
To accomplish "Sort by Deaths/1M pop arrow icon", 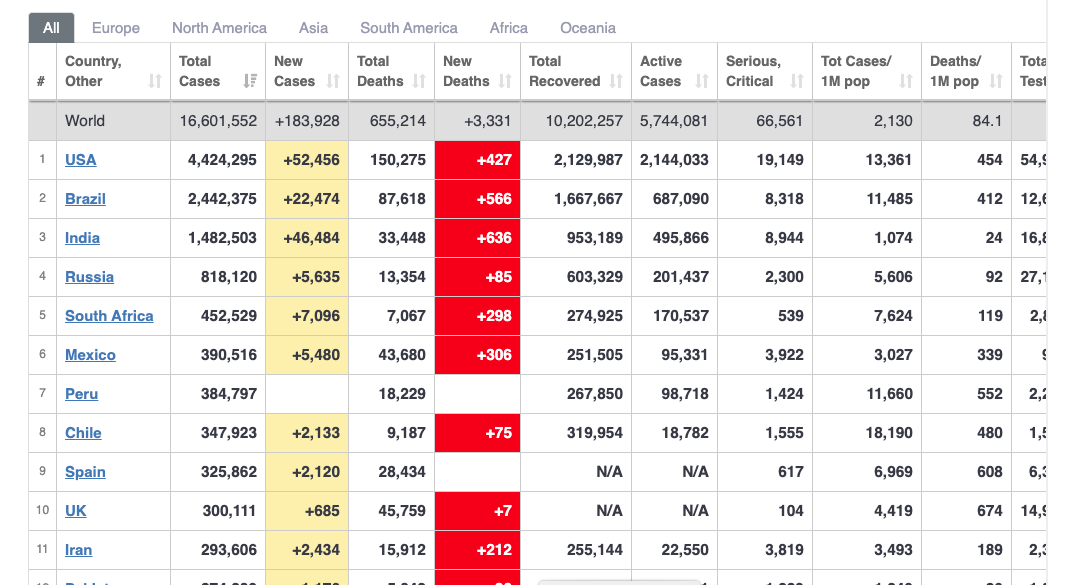I will (x=996, y=81).
